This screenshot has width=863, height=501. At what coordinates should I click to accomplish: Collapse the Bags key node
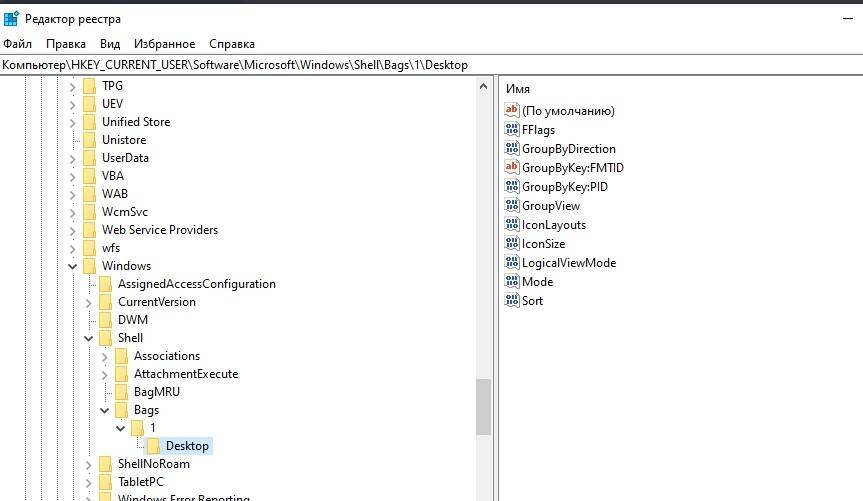click(x=105, y=410)
